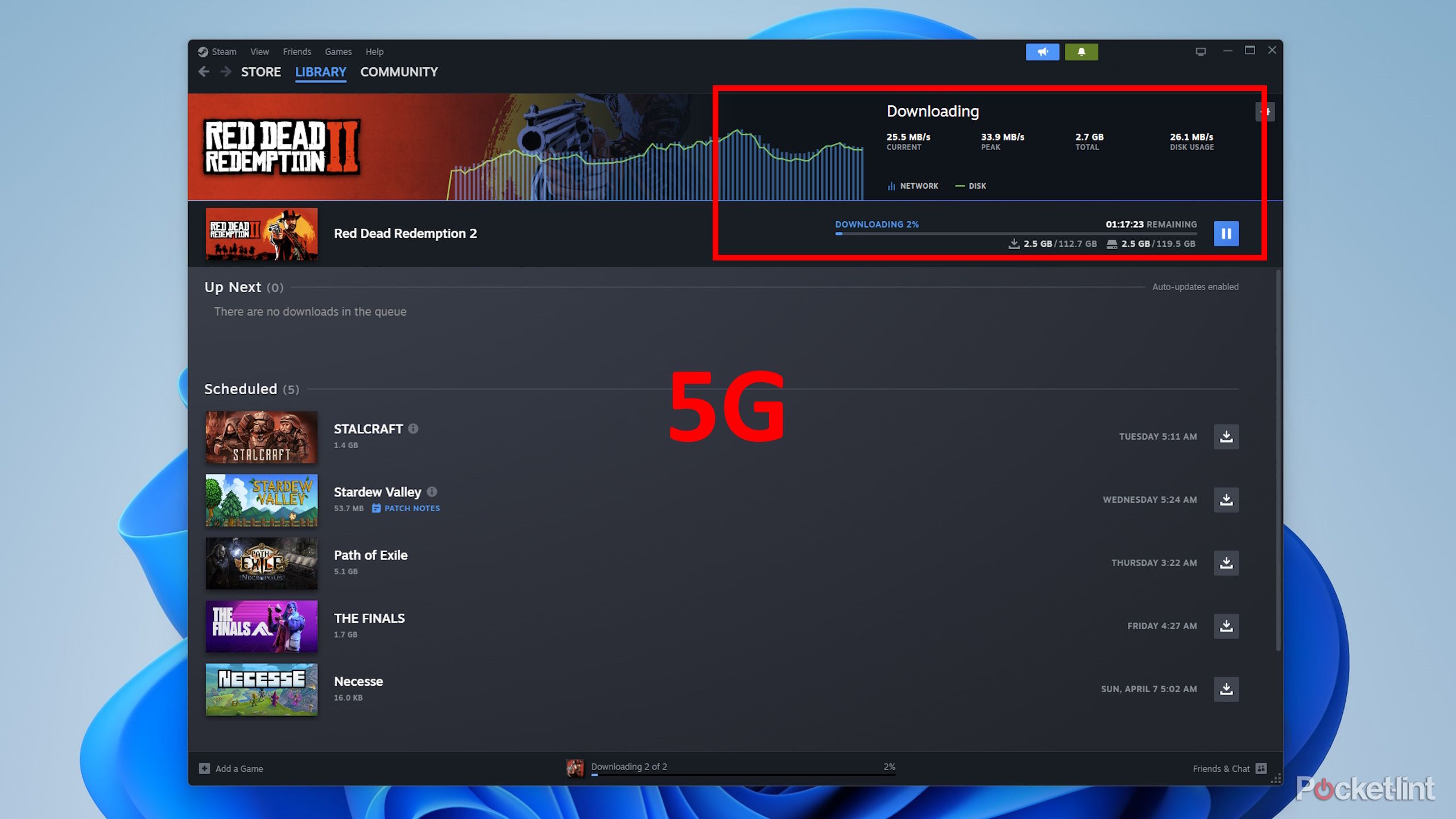Collapse the download details panel

click(x=1265, y=111)
